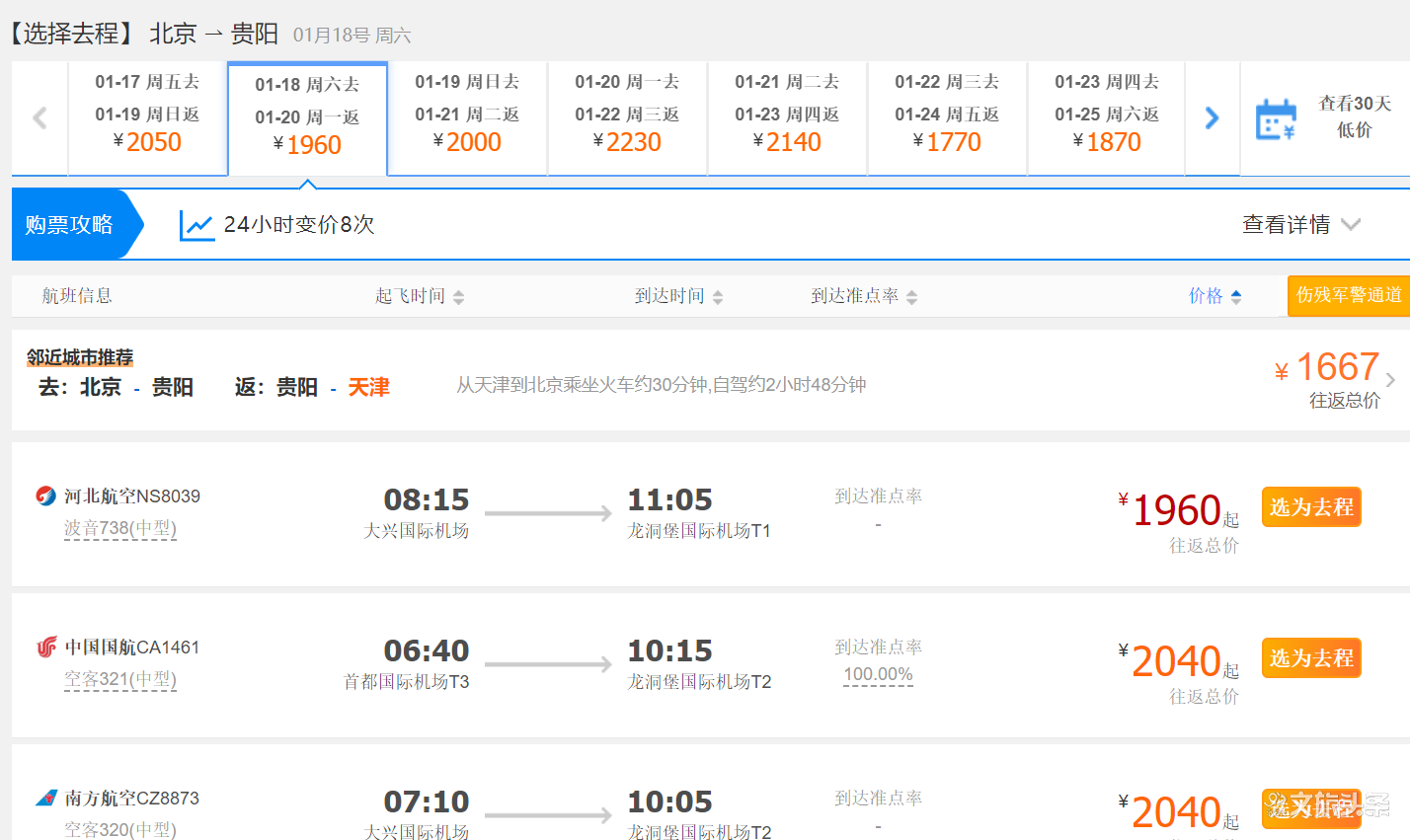
Task: Open aircraft info 空客321(中型)
Action: coord(120,679)
